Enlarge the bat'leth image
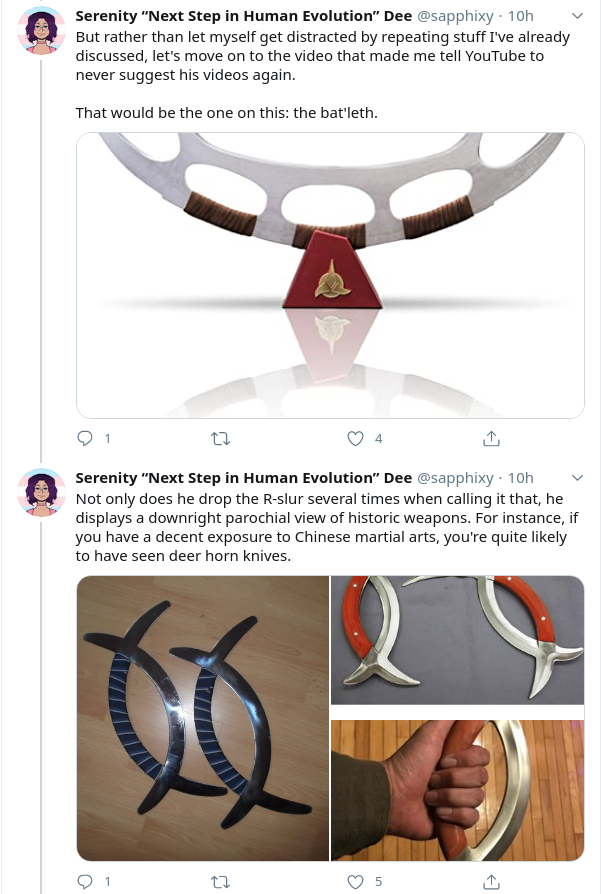This screenshot has height=894, width=601. point(330,275)
